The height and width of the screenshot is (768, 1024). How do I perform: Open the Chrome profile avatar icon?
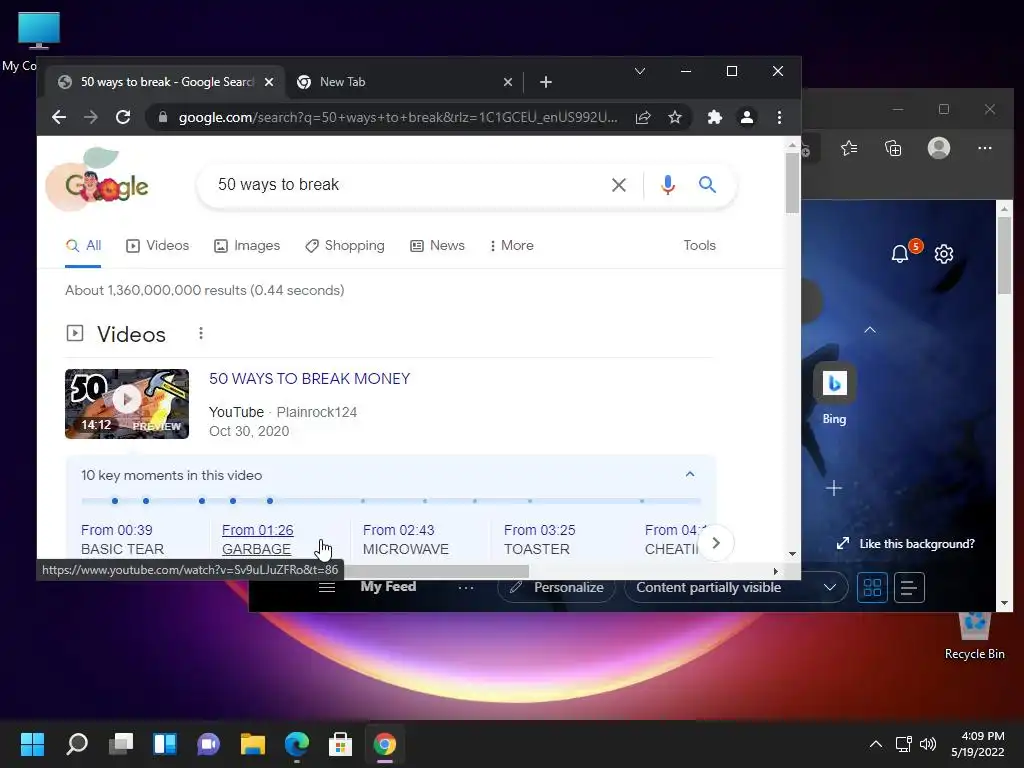746,117
